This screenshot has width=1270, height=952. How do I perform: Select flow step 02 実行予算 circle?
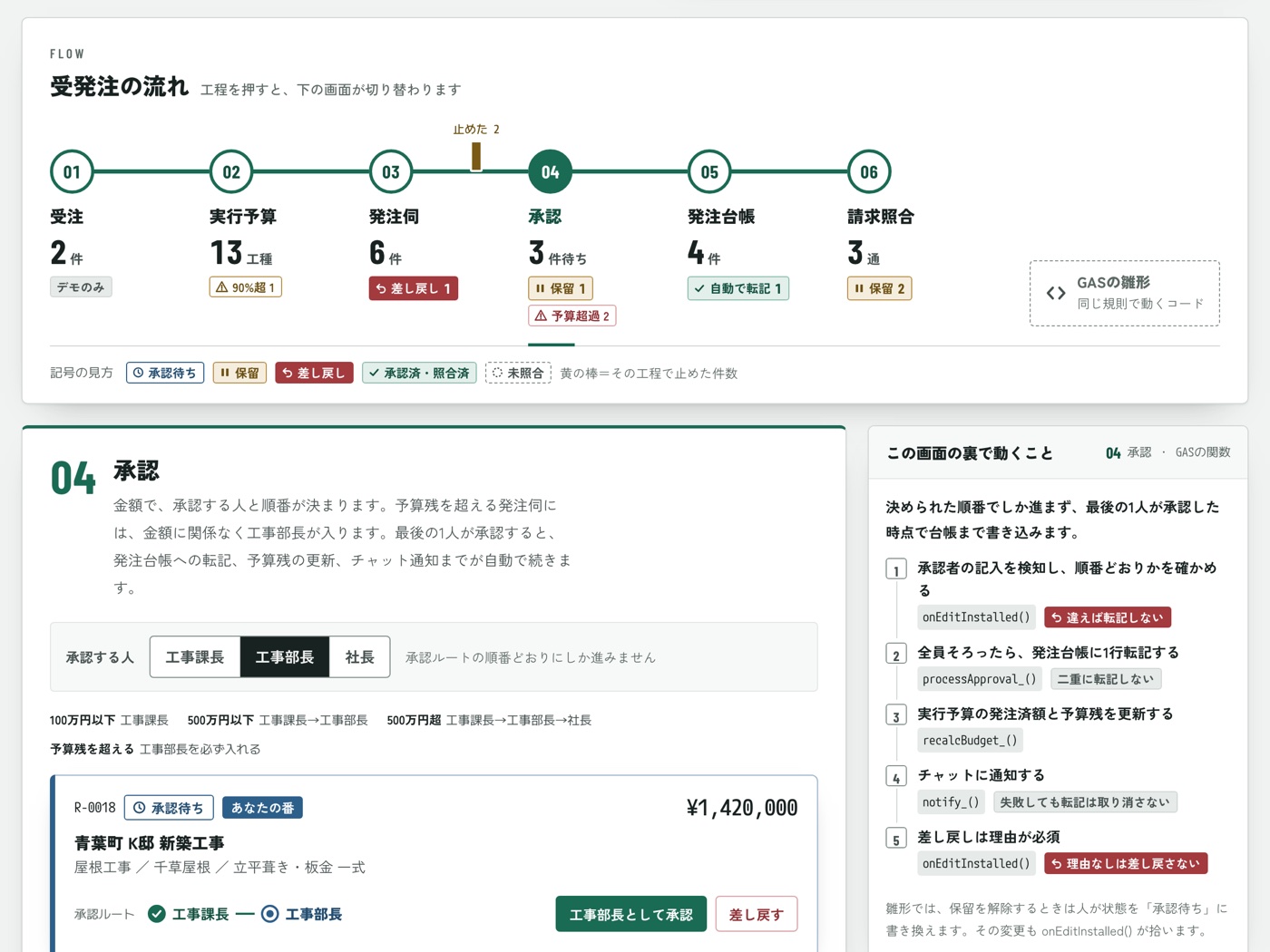[231, 171]
